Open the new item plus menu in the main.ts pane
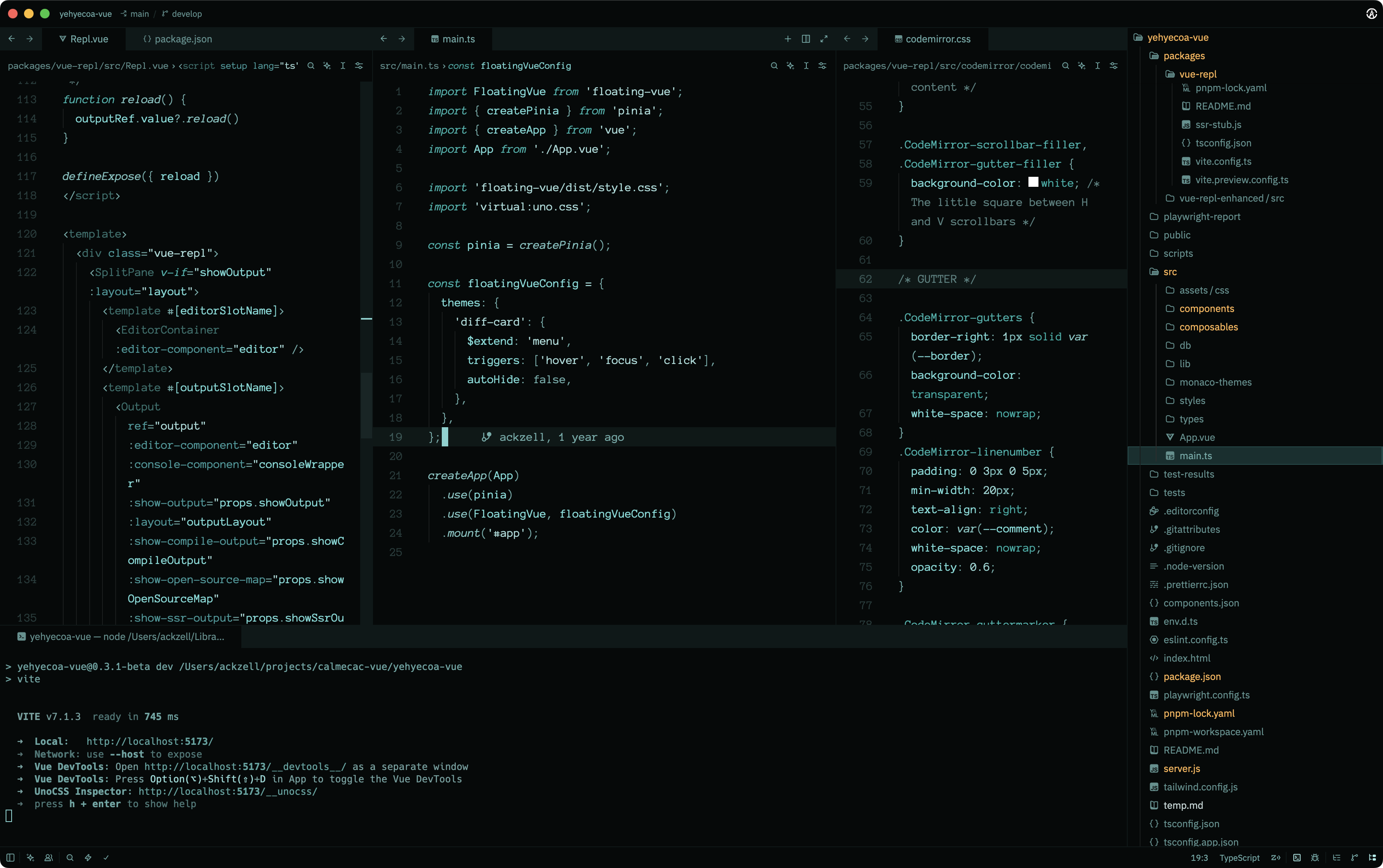This screenshot has width=1383, height=868. pos(788,38)
